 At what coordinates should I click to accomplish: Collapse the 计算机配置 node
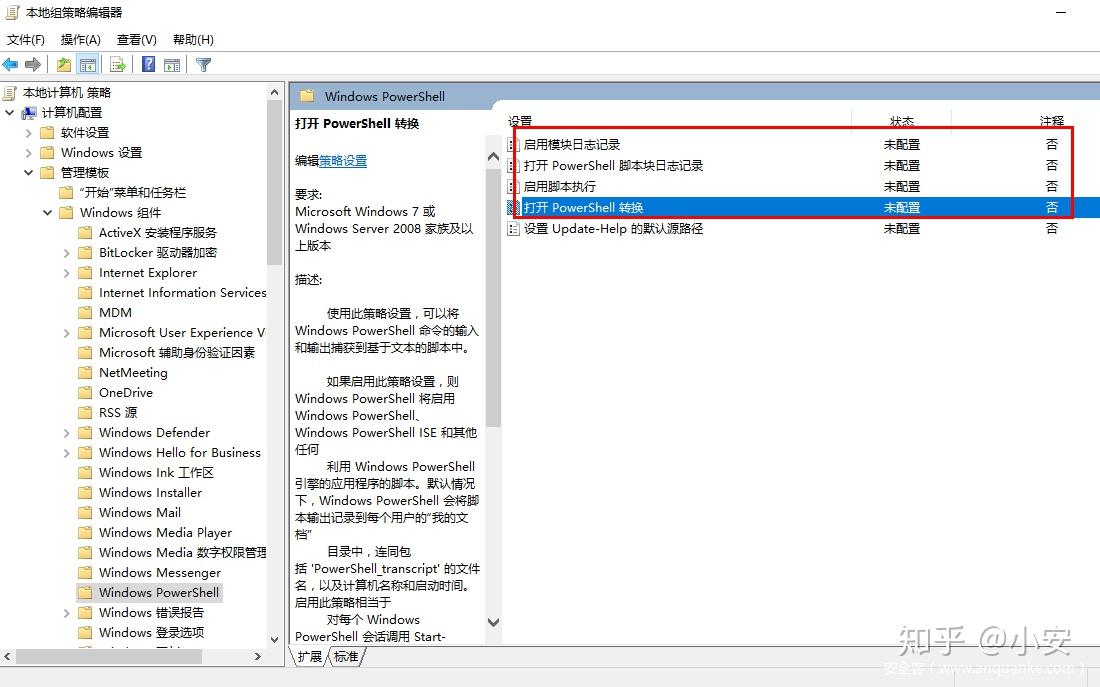point(10,112)
